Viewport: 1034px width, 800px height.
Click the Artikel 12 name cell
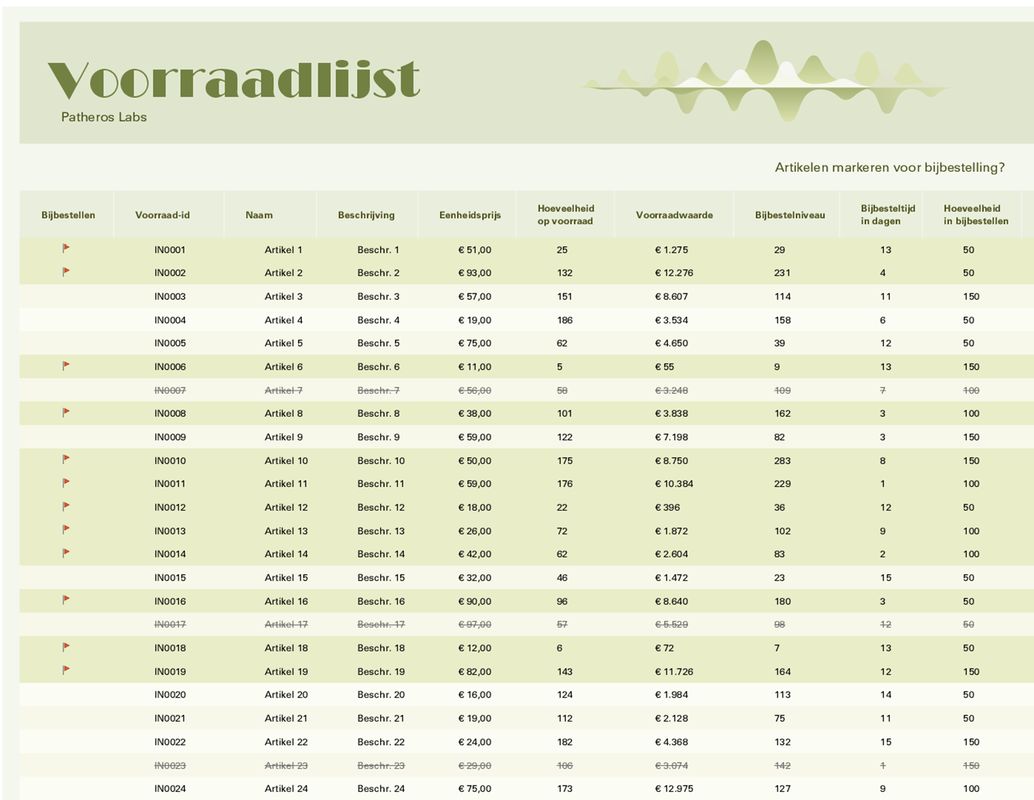point(286,507)
